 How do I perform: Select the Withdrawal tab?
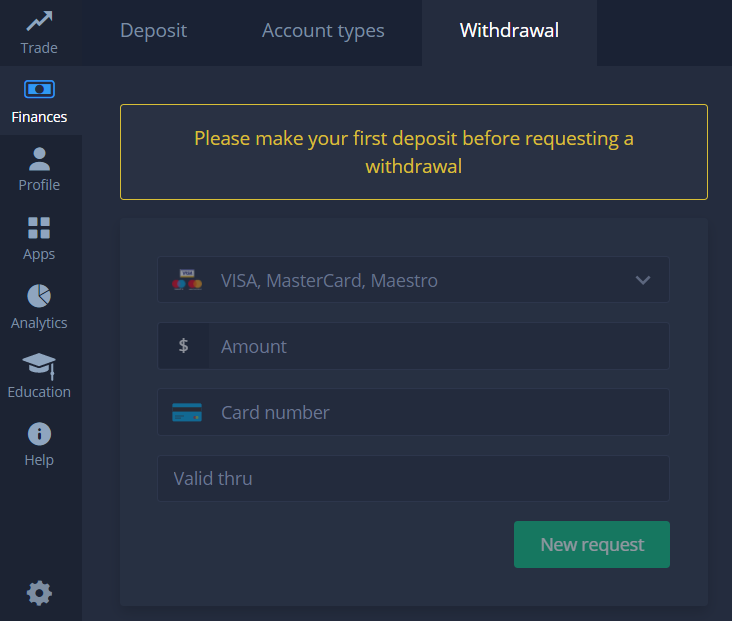point(509,31)
